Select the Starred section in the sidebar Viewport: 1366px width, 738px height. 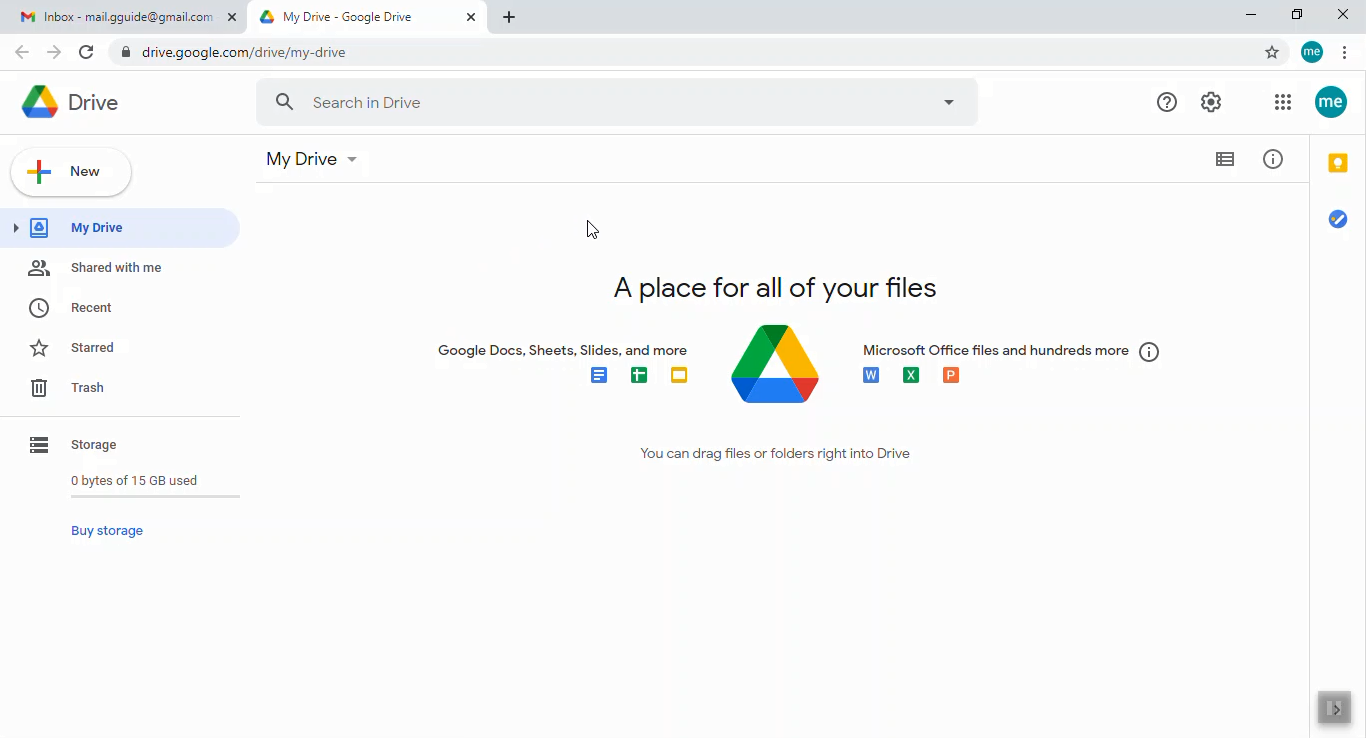pos(92,347)
